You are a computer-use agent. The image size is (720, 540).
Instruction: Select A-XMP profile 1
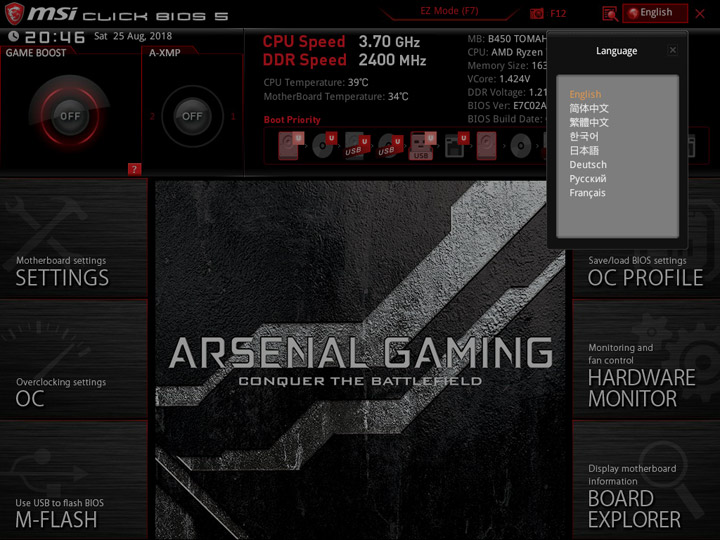click(x=233, y=116)
